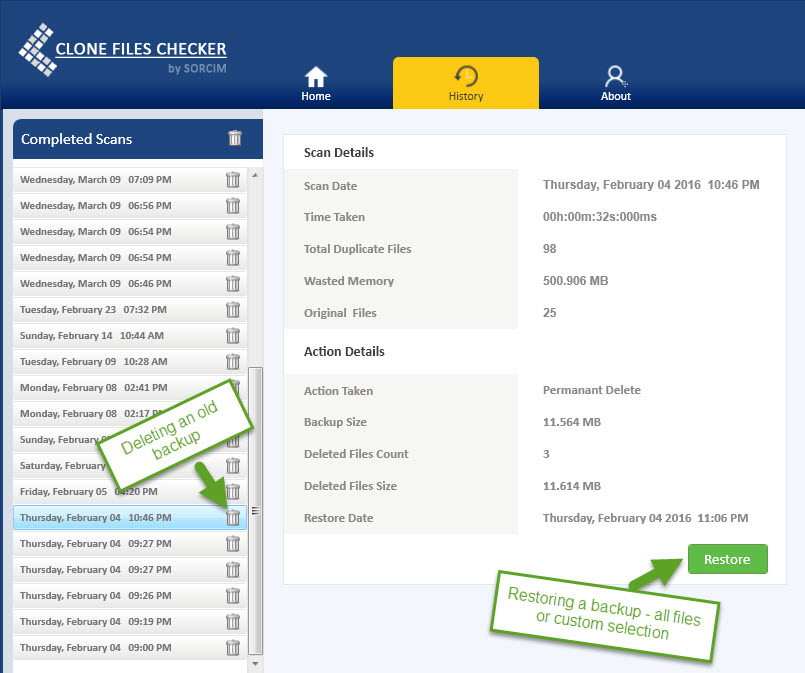Trash the Tuesday February 09 10:28 AM scan
The image size is (805, 673).
tap(233, 362)
